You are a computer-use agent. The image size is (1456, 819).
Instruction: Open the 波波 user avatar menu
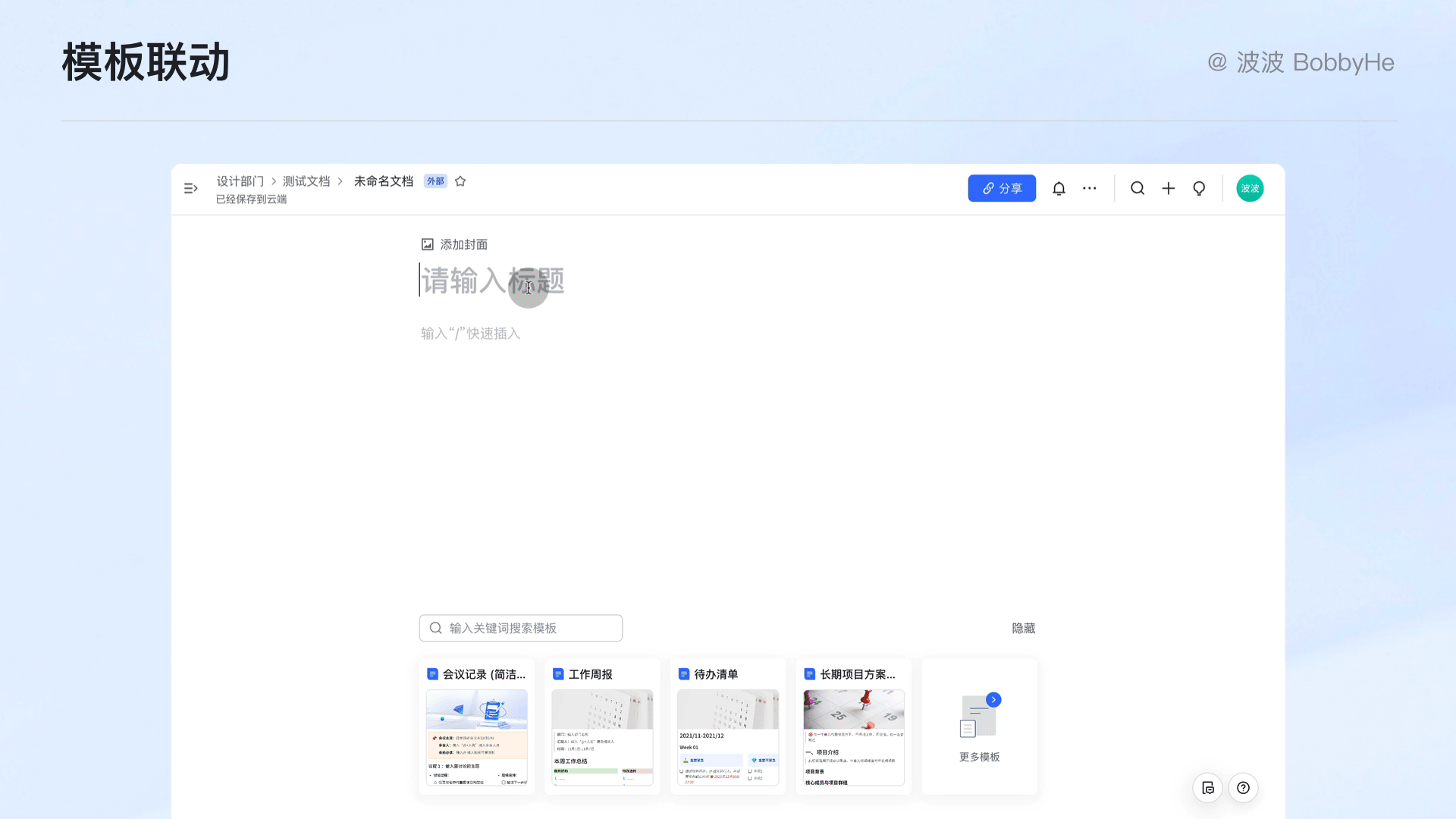point(1250,188)
